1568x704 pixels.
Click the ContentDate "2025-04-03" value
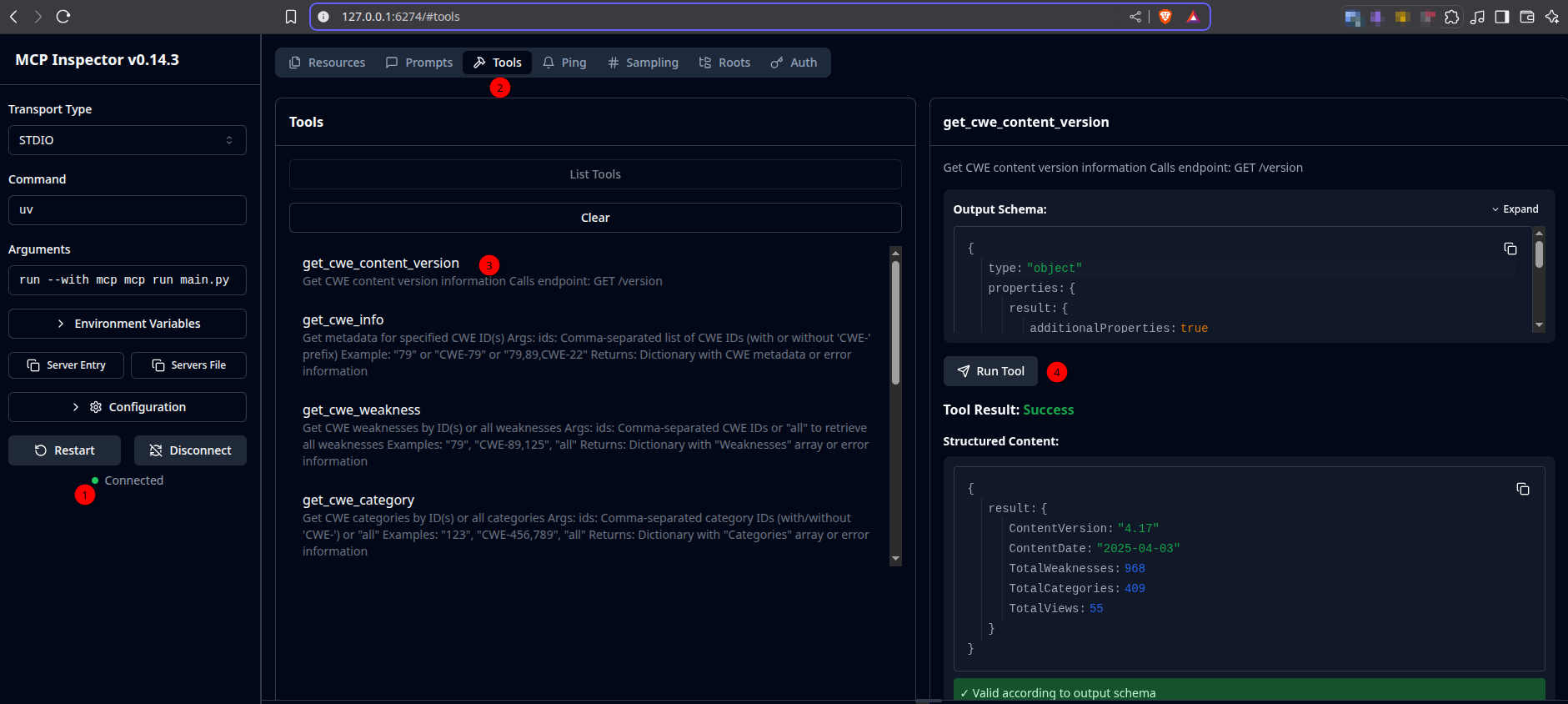point(1138,549)
